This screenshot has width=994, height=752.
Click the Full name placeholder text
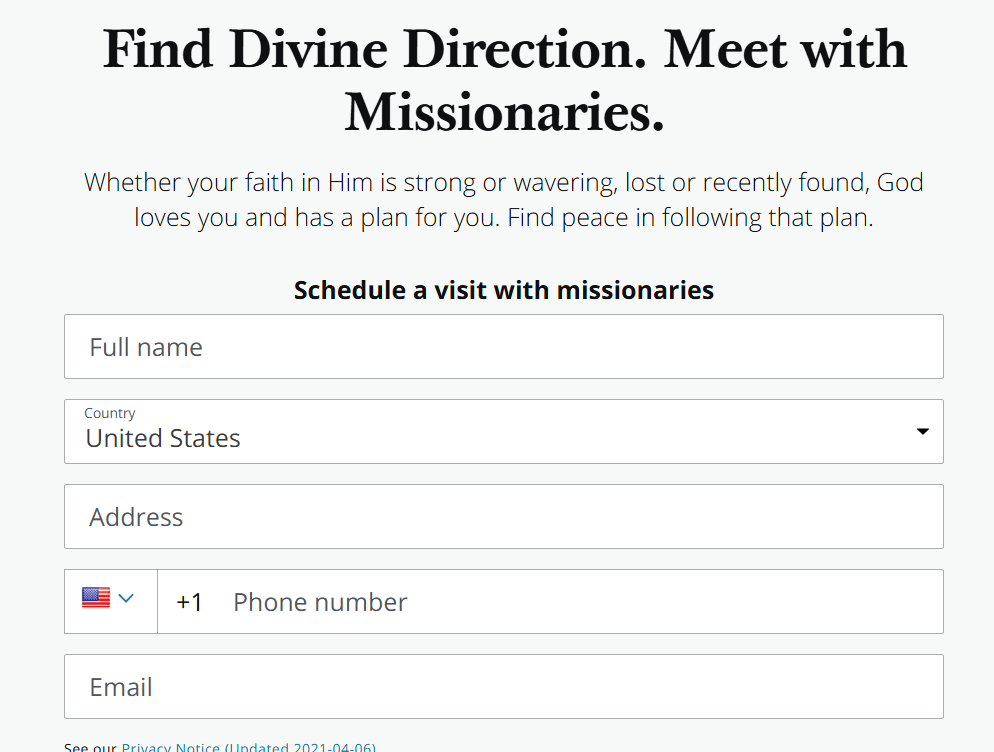point(146,347)
